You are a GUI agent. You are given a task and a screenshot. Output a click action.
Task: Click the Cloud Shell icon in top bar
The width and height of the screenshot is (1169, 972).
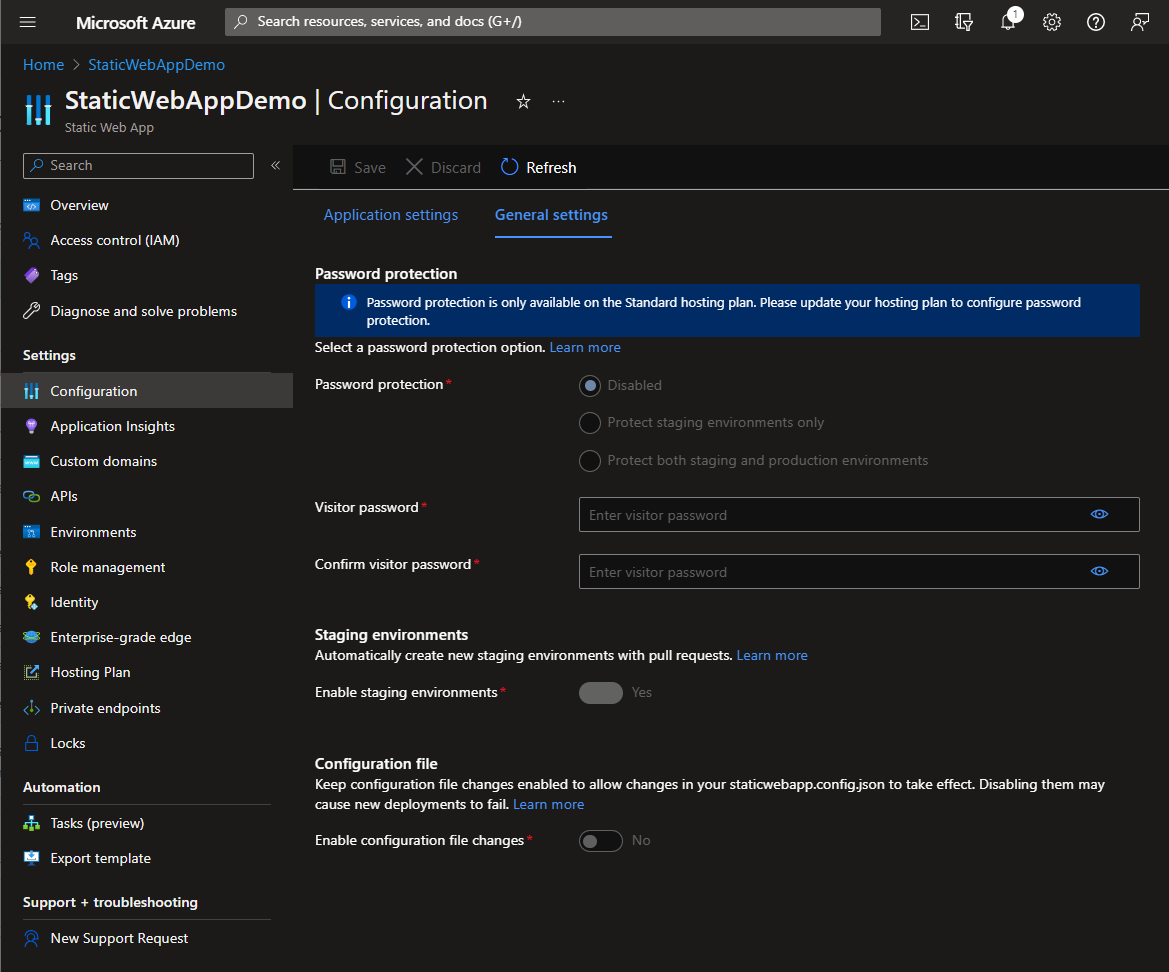(919, 21)
